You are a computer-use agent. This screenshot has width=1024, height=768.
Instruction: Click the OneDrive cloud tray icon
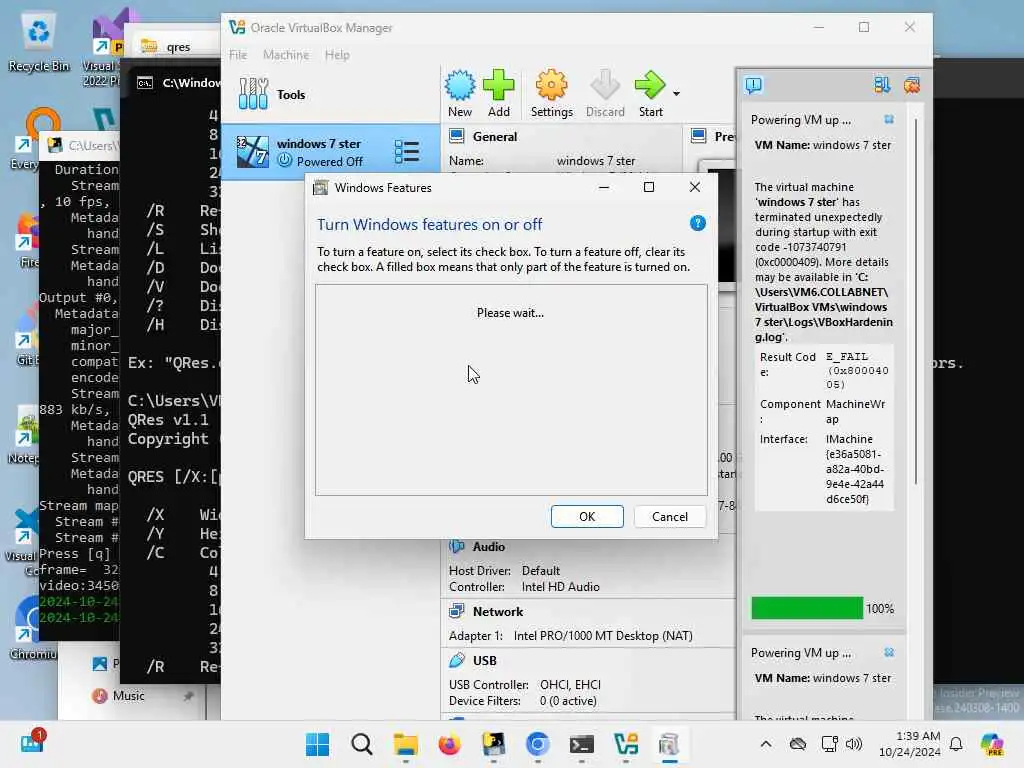(797, 744)
